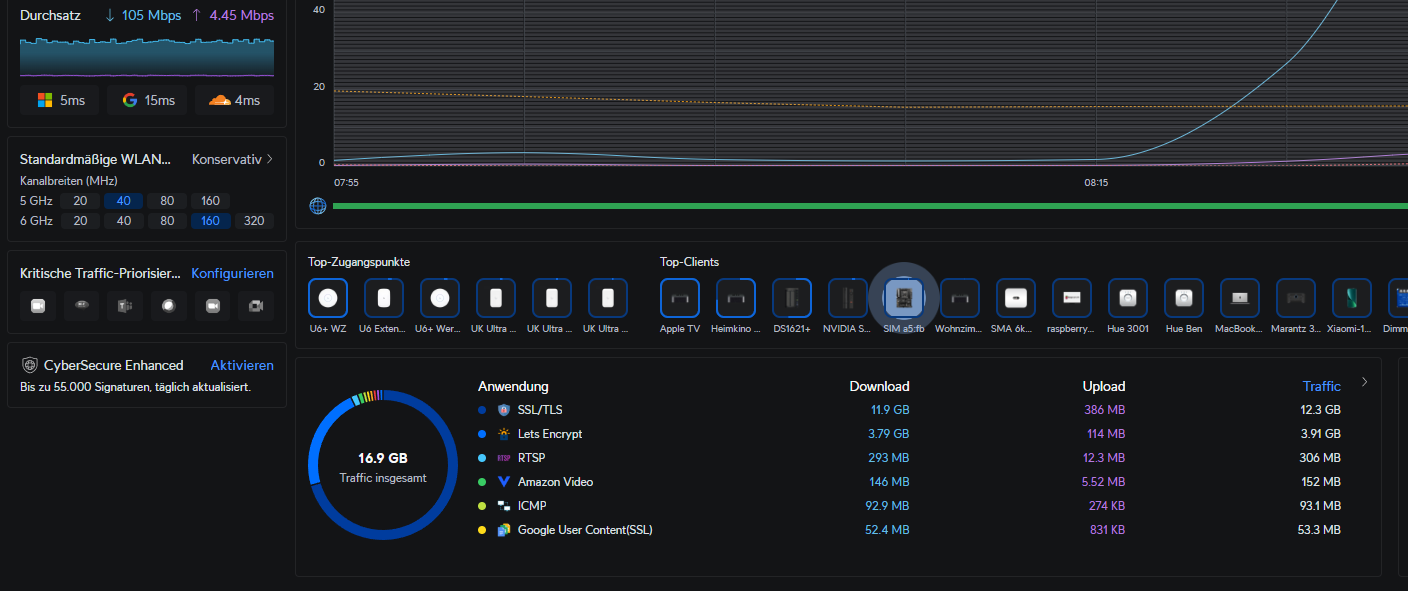Set 6 GHz channel width to 40
This screenshot has width=1408, height=591.
click(x=124, y=221)
